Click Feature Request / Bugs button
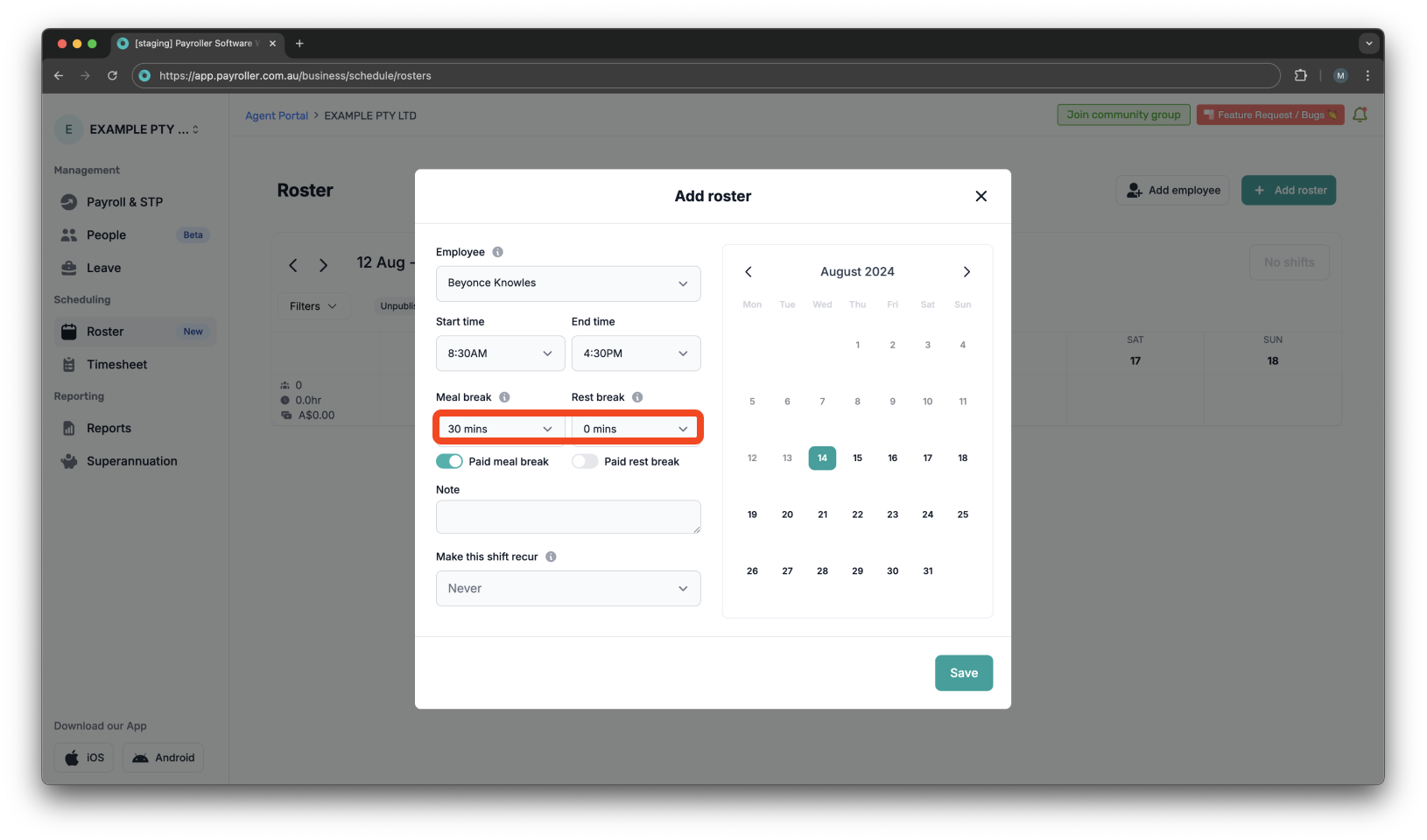 tap(1270, 115)
